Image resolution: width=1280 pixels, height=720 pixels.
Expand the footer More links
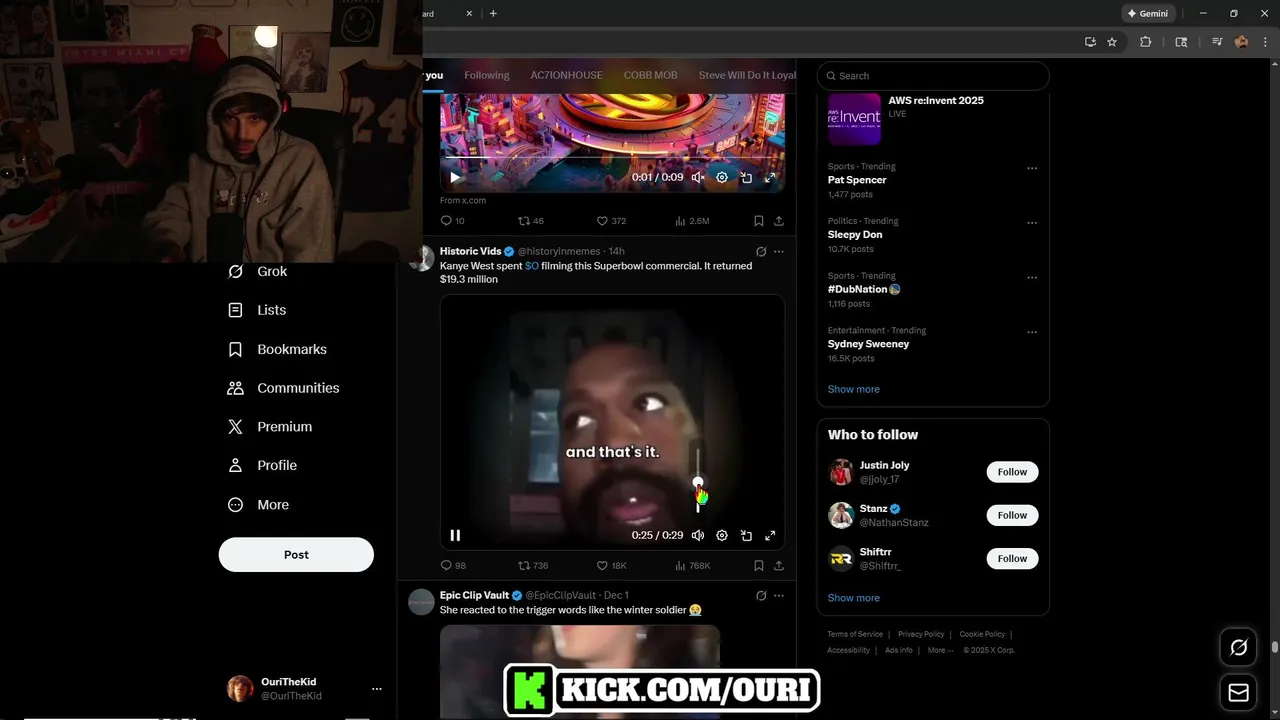(x=940, y=650)
